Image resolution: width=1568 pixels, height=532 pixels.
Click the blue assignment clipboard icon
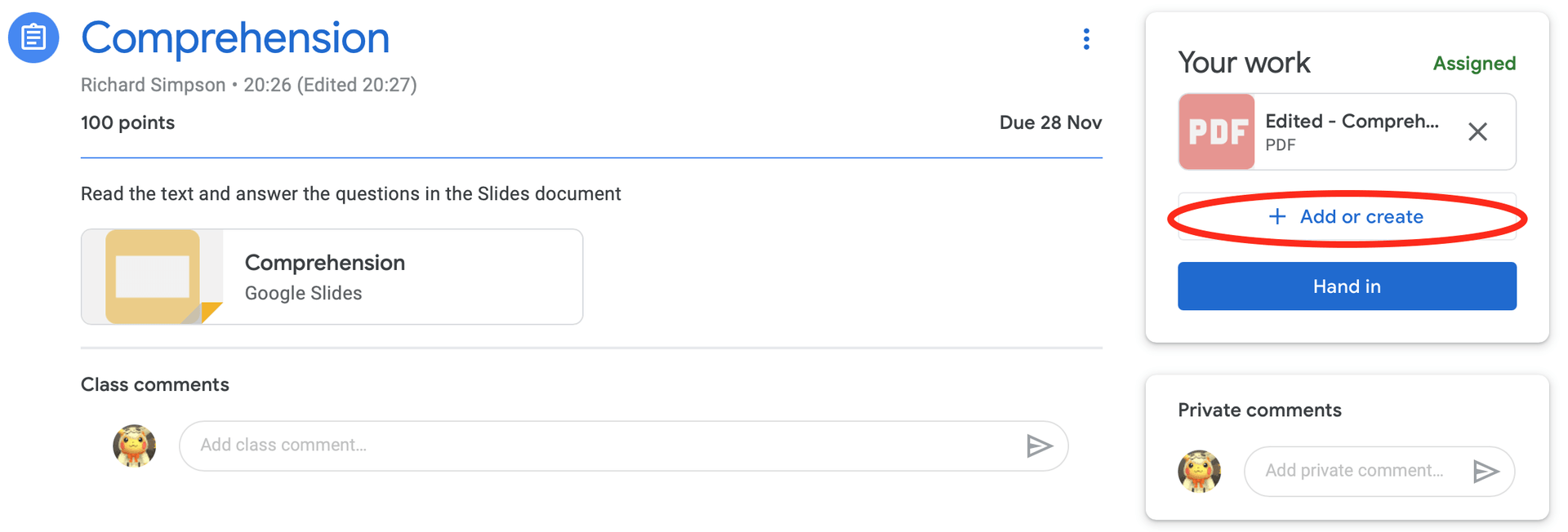(x=33, y=38)
